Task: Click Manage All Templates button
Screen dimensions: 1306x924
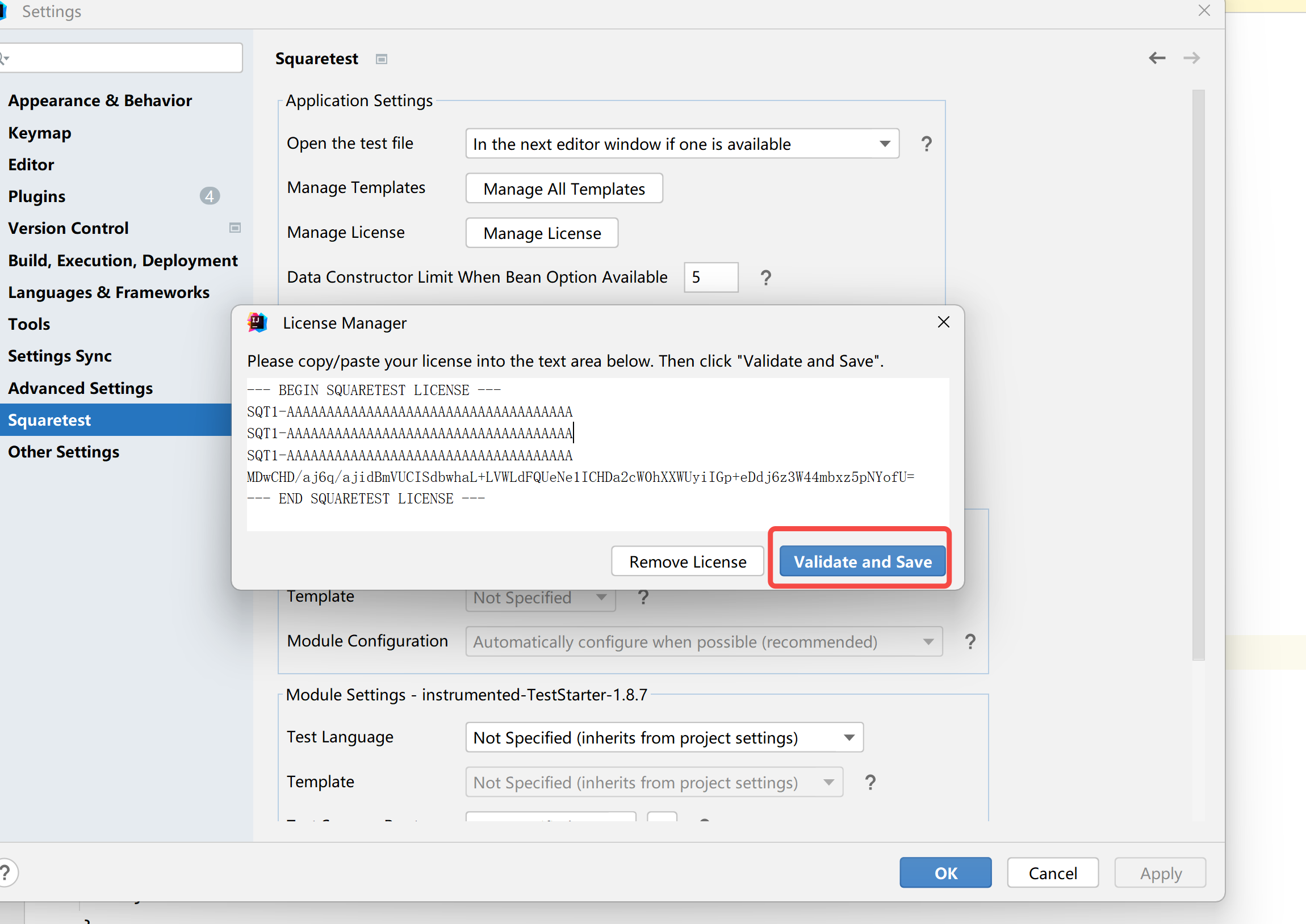Action: pyautogui.click(x=564, y=188)
